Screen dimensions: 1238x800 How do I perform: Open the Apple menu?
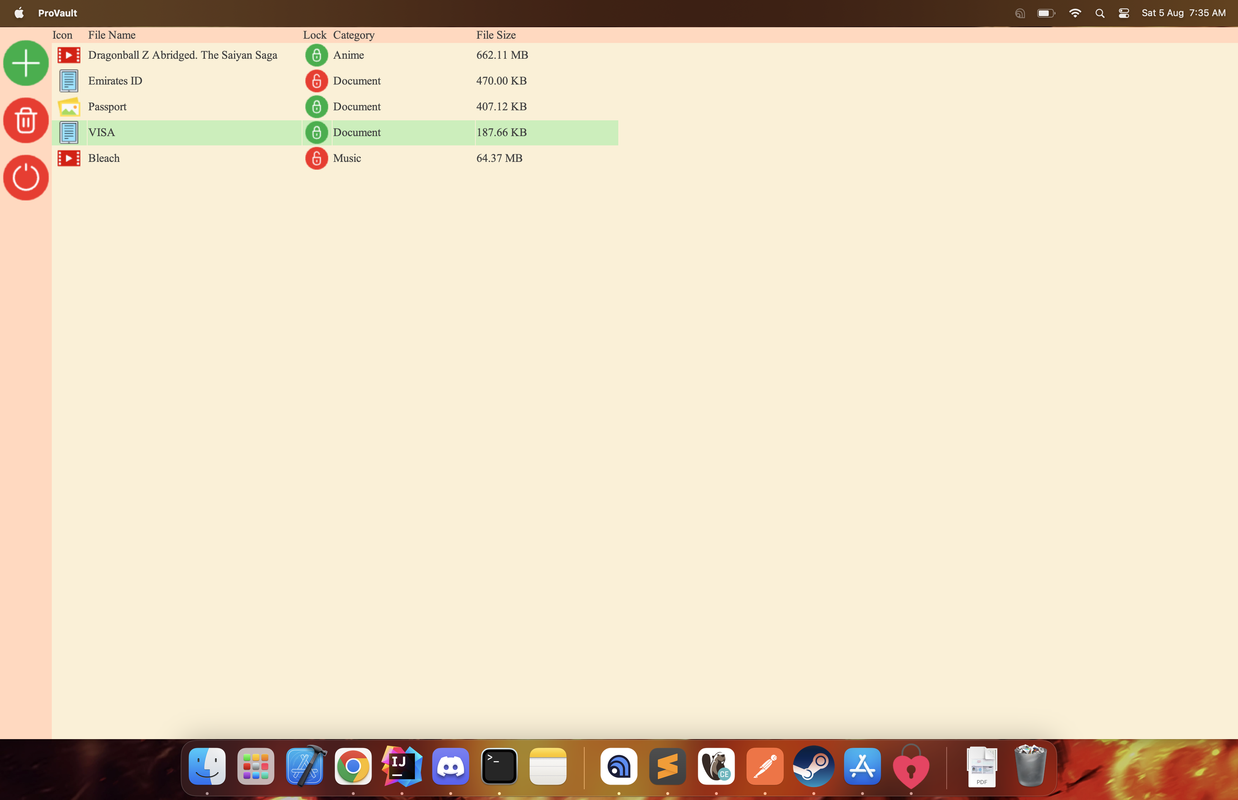[18, 13]
